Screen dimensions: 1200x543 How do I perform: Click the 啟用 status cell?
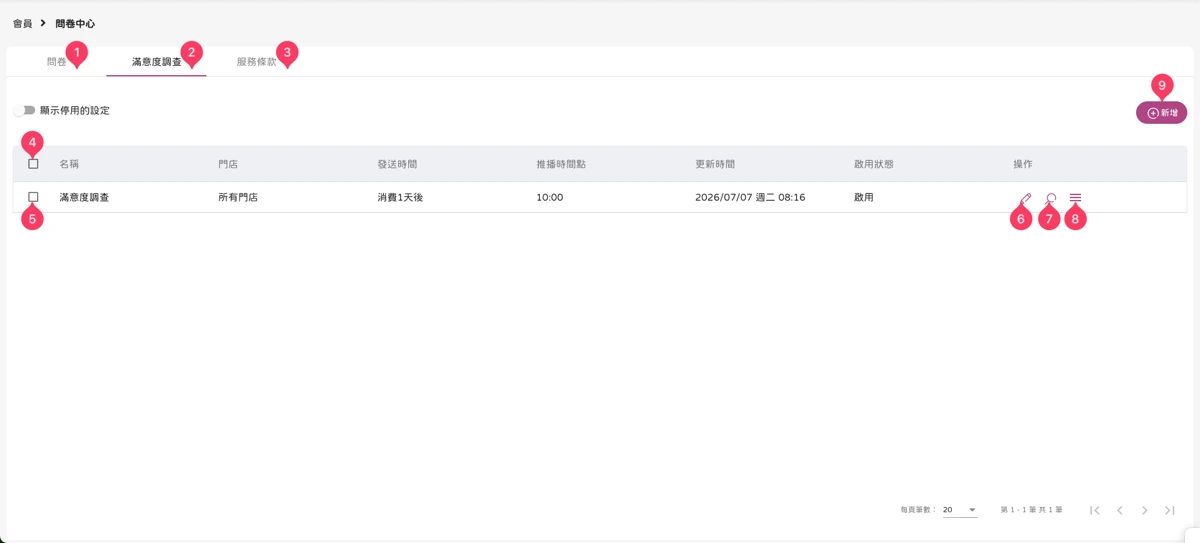click(864, 198)
